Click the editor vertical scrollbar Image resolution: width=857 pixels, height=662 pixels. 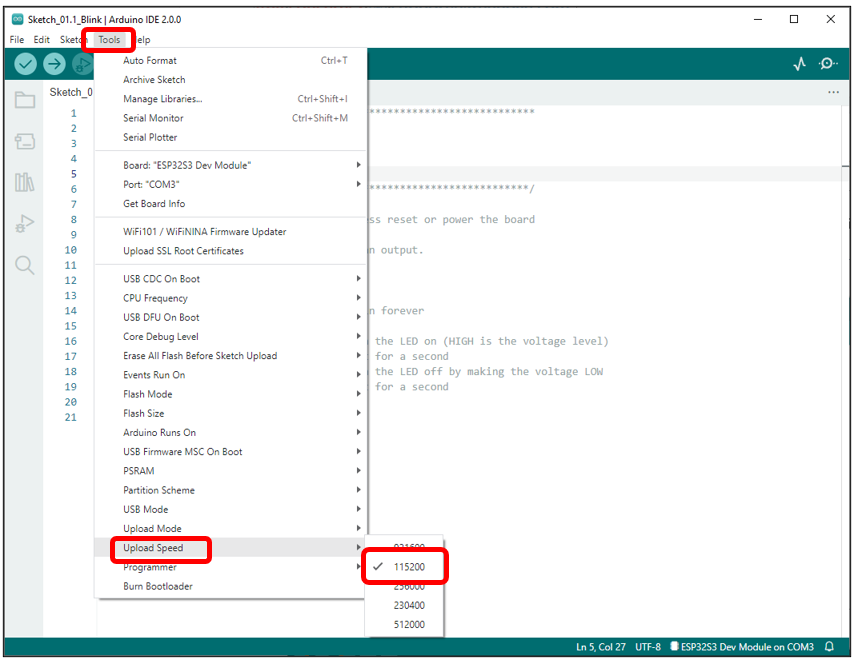click(846, 370)
